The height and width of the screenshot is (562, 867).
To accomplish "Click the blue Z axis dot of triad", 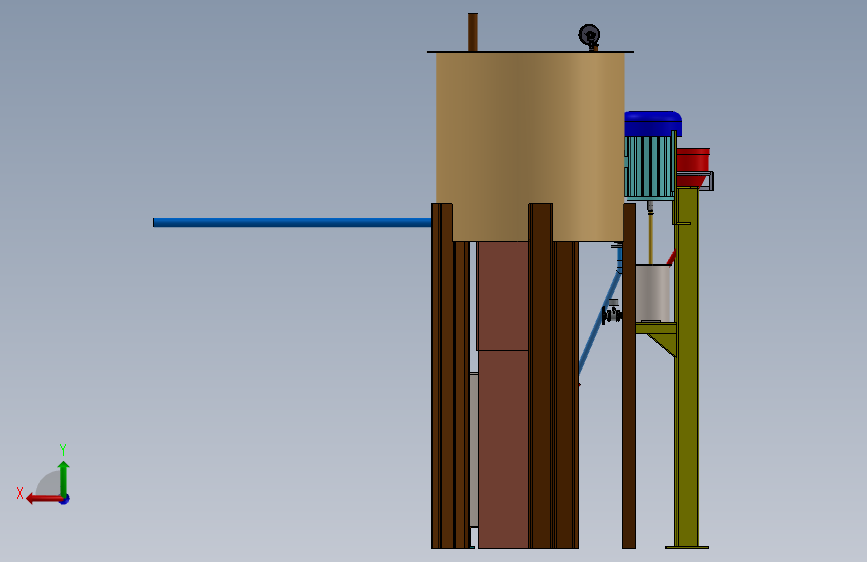I will [x=65, y=499].
